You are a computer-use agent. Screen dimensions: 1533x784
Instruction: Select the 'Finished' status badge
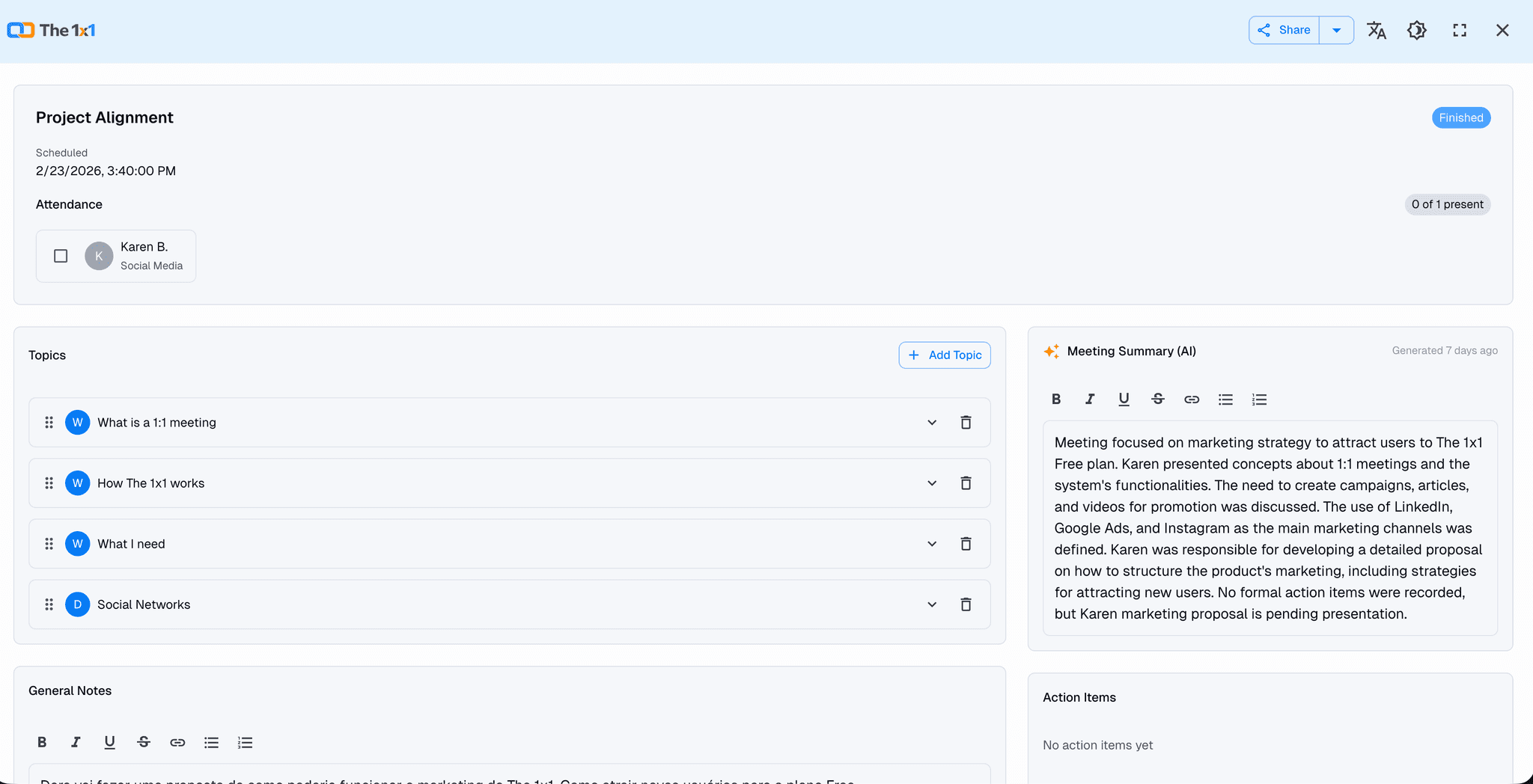1459,117
